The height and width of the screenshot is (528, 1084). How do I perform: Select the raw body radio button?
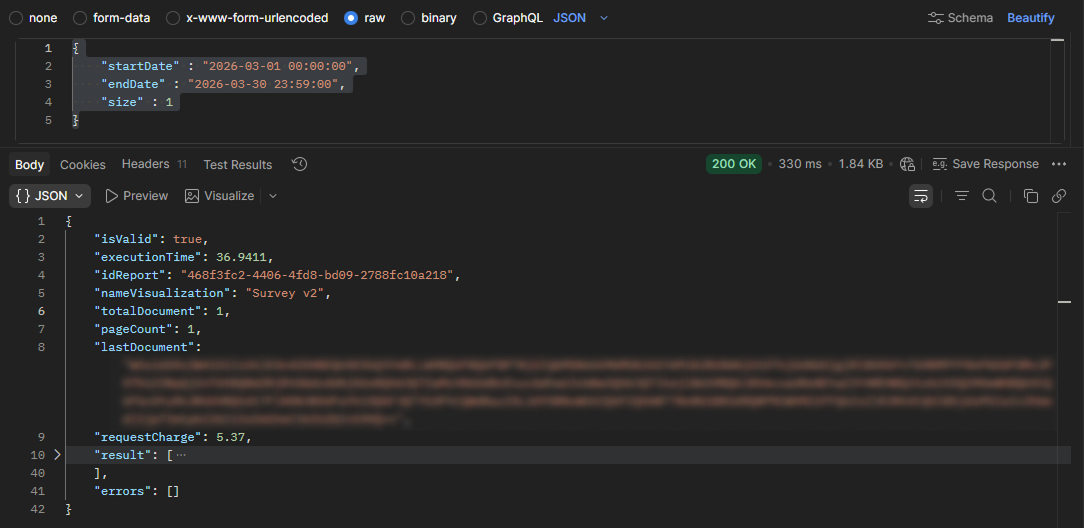pyautogui.click(x=351, y=18)
